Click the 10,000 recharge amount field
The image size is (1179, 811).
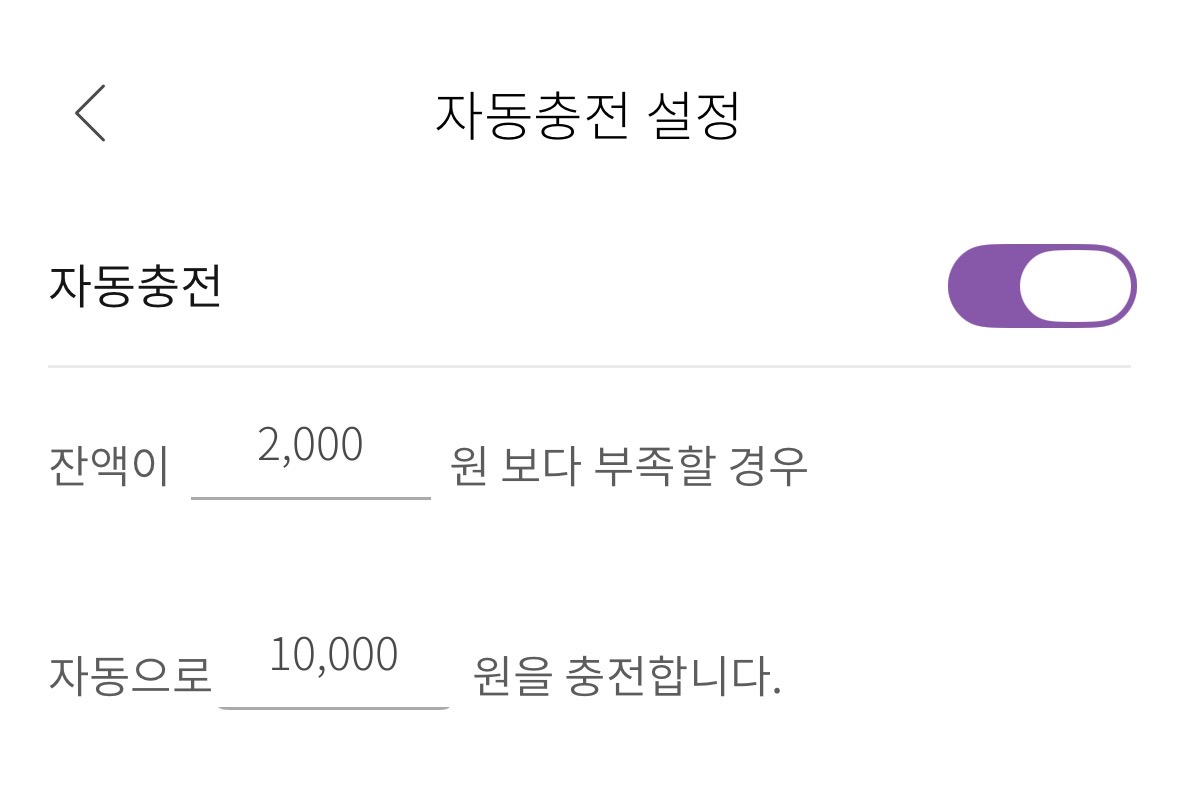coord(334,657)
